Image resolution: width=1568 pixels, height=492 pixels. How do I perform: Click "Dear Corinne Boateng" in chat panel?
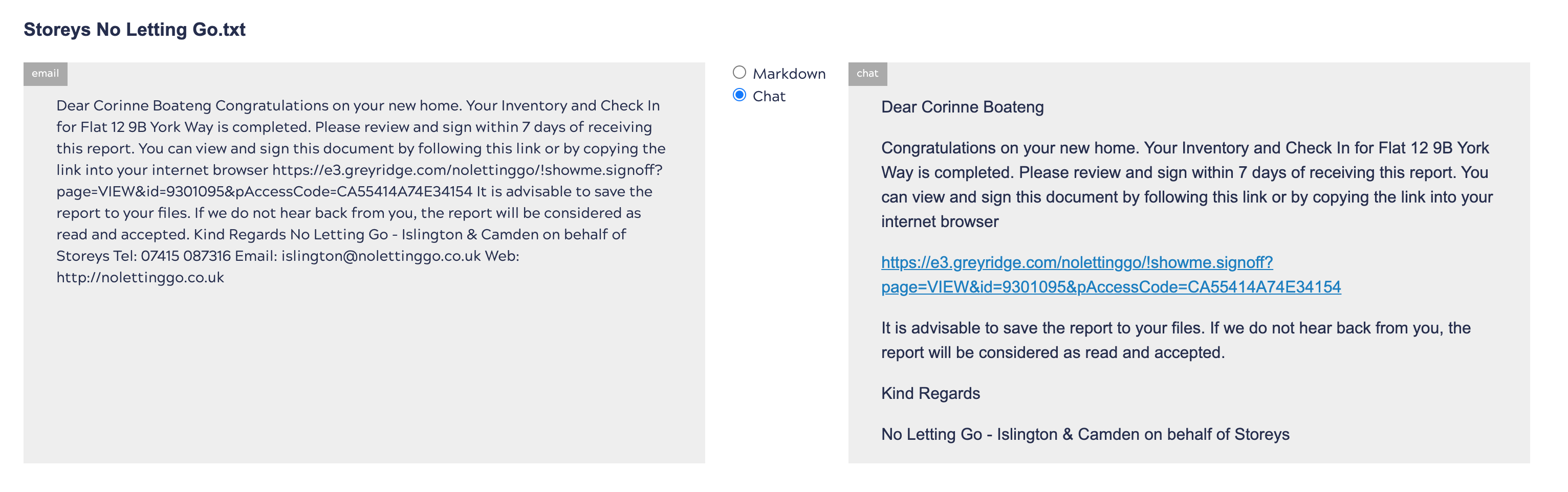pyautogui.click(x=962, y=107)
